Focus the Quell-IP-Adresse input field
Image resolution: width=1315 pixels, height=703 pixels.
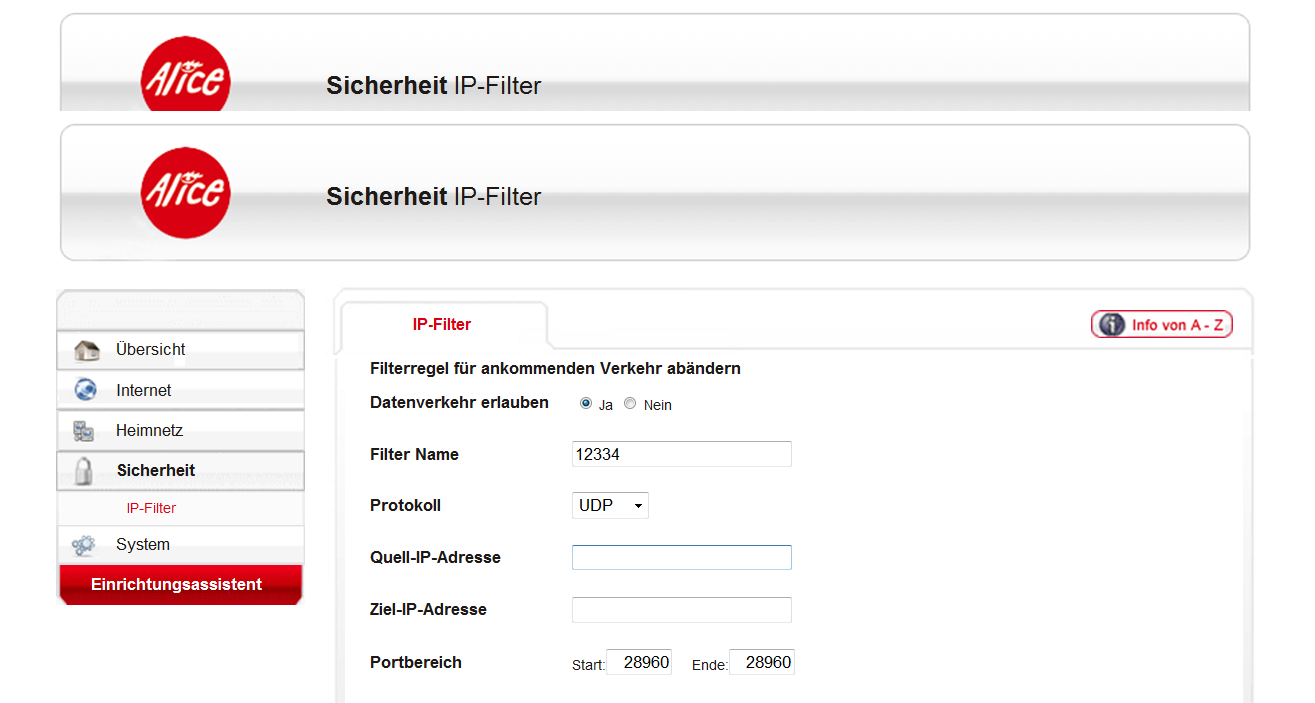[681, 558]
